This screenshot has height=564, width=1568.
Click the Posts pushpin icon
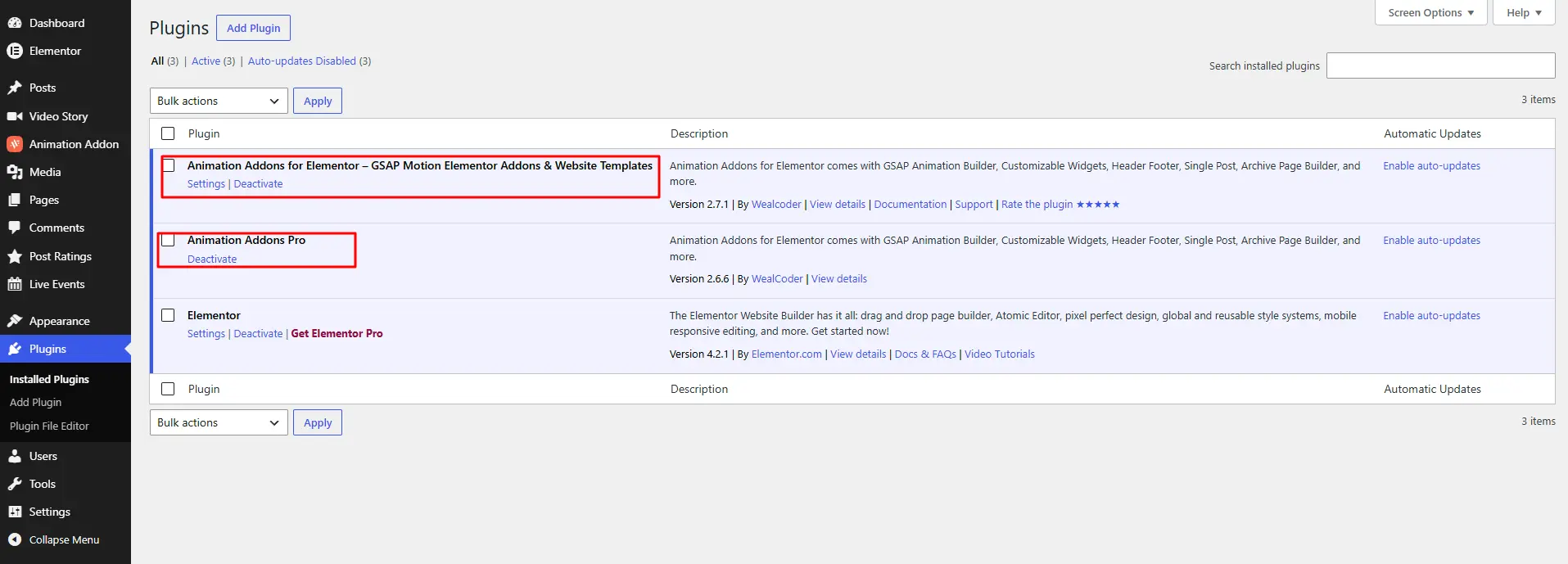point(15,88)
